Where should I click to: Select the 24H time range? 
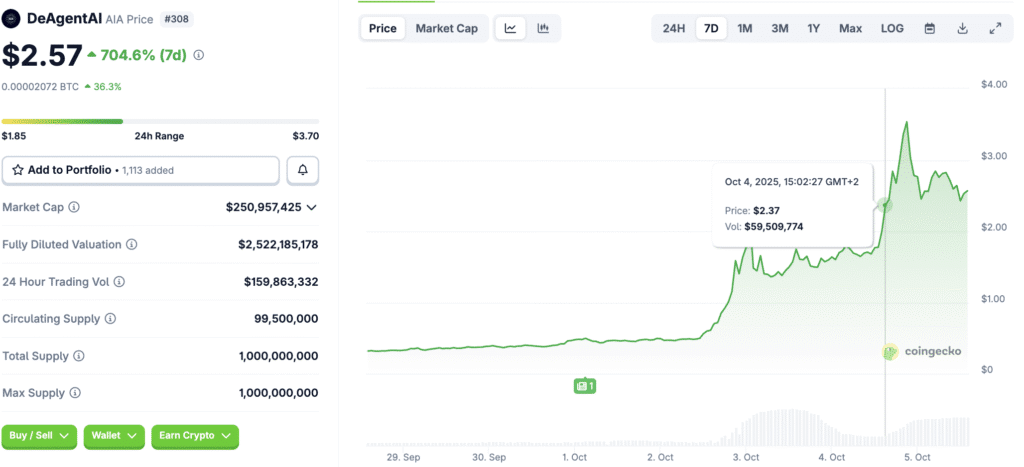[x=674, y=28]
